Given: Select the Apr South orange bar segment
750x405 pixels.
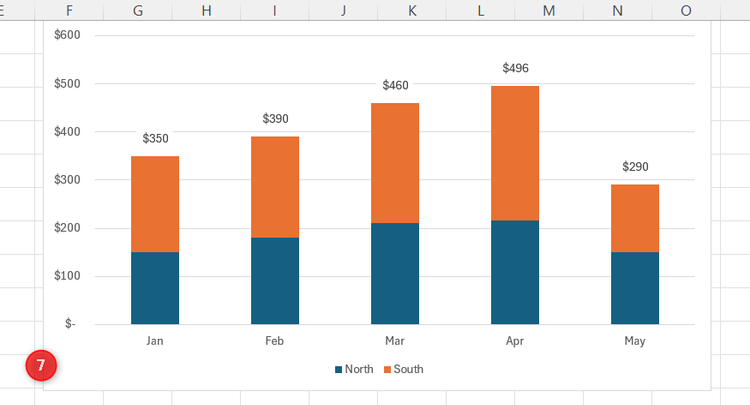Looking at the screenshot, I should pos(515,153).
